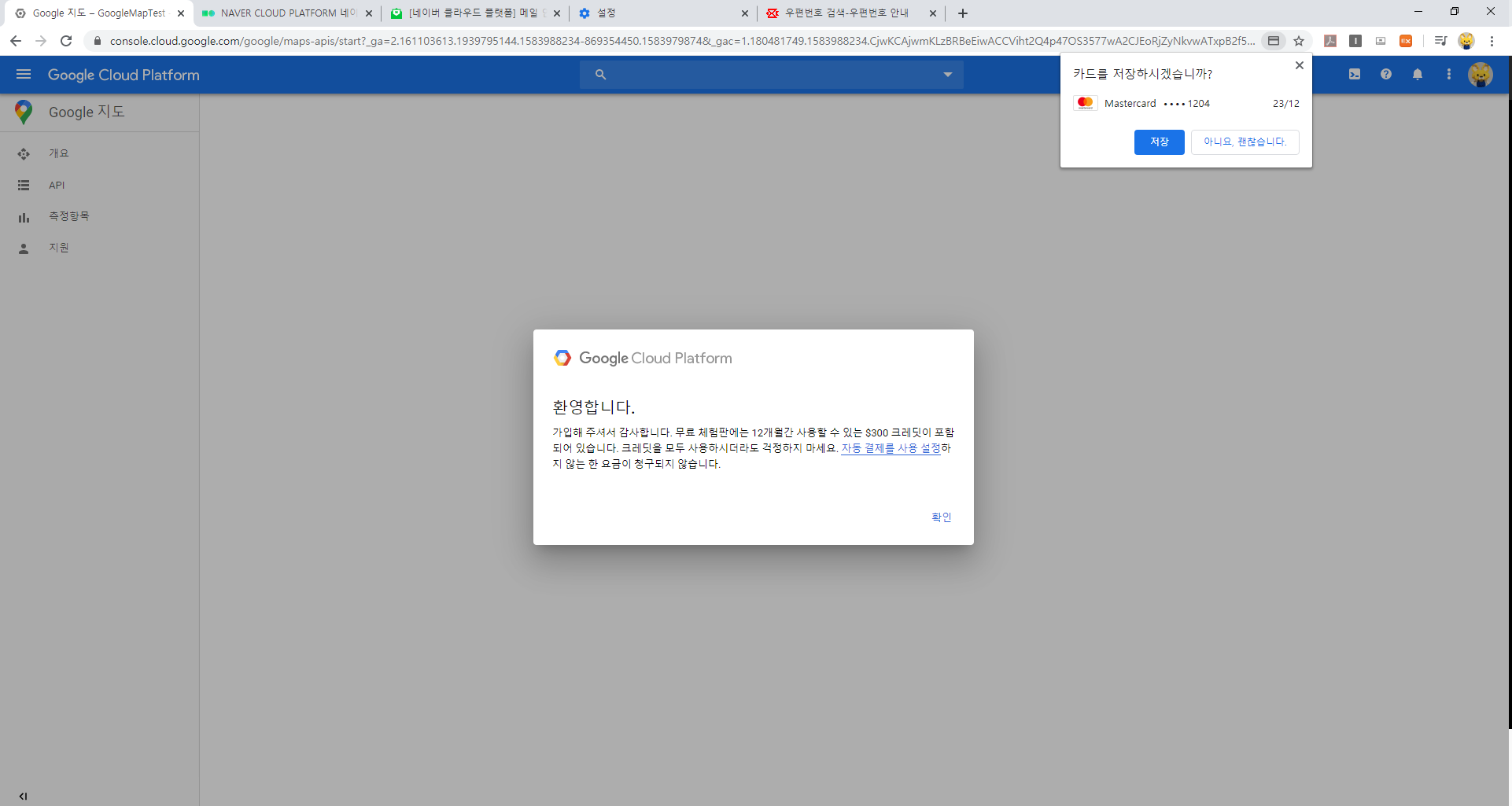Viewport: 1512px width, 806px height.
Task: Click Google Cloud Platform header title
Action: tap(124, 75)
